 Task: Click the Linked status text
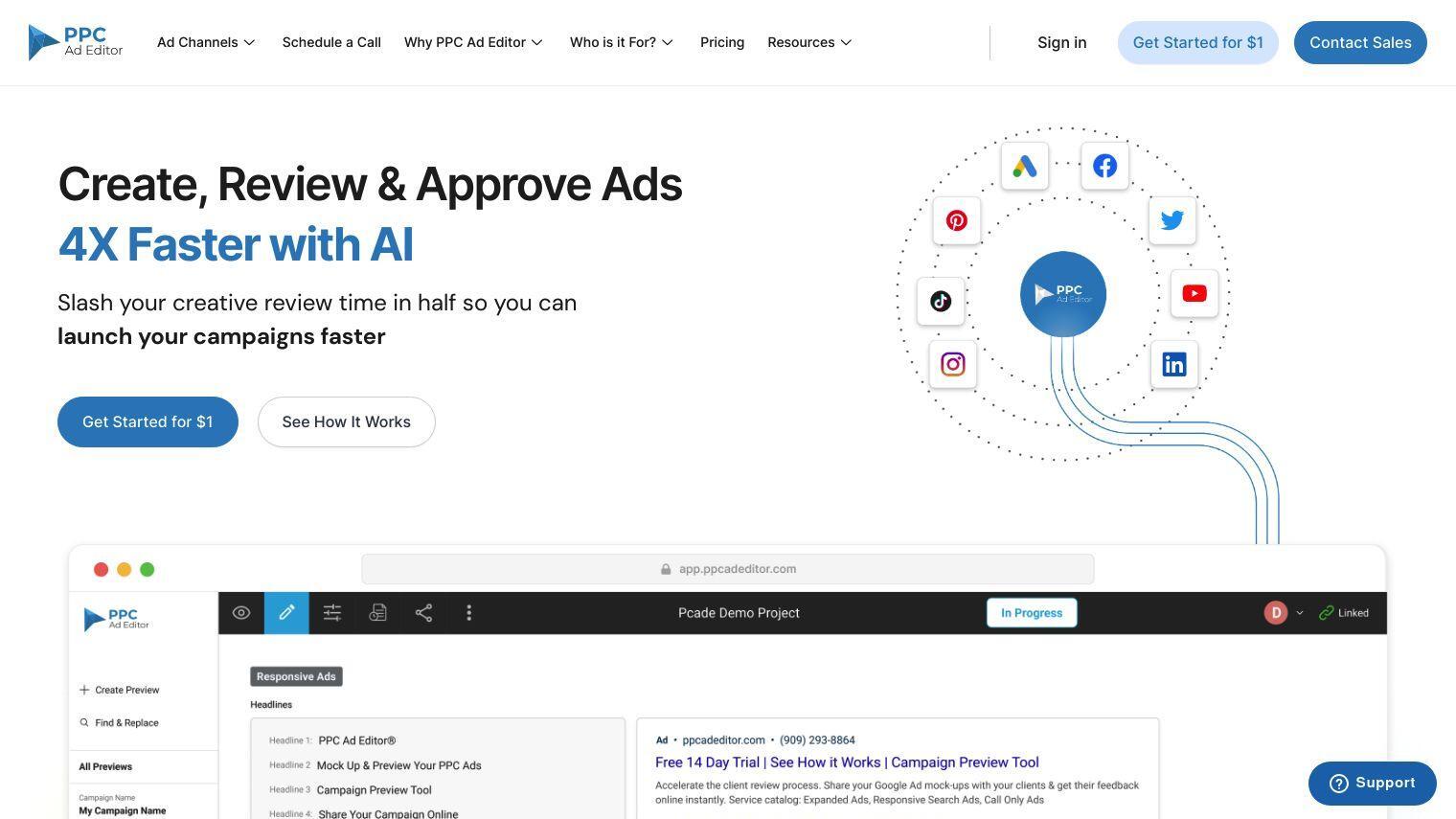pos(1354,613)
